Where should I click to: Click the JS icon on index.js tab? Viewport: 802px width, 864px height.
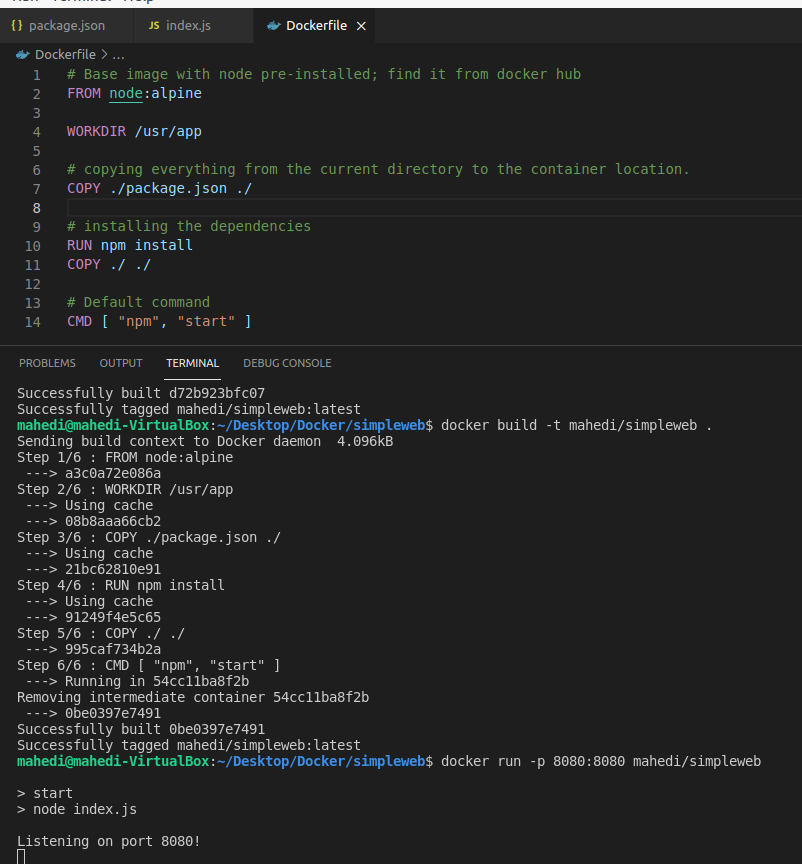point(154,25)
